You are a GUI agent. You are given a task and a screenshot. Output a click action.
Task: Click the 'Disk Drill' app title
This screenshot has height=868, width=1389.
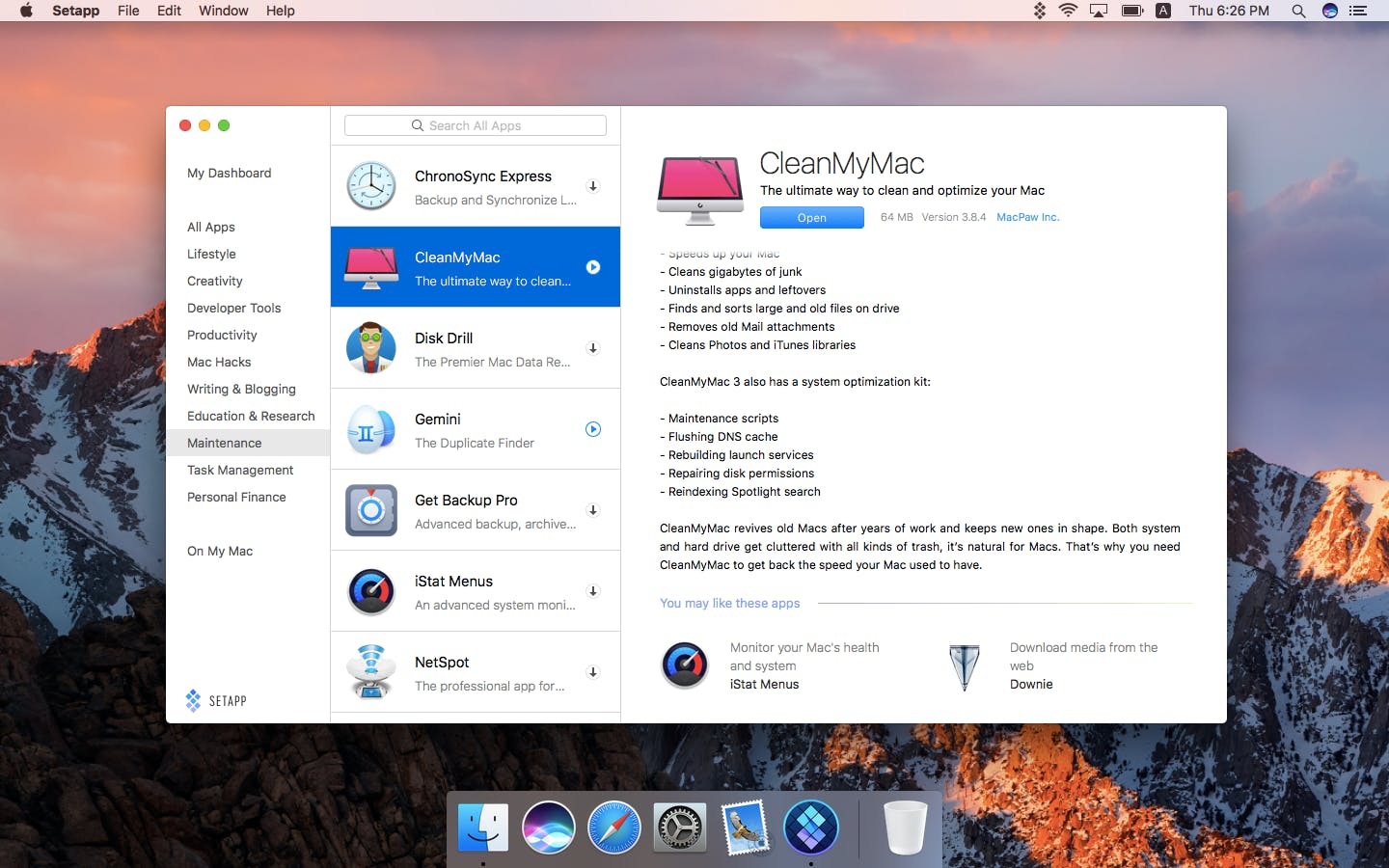click(444, 339)
